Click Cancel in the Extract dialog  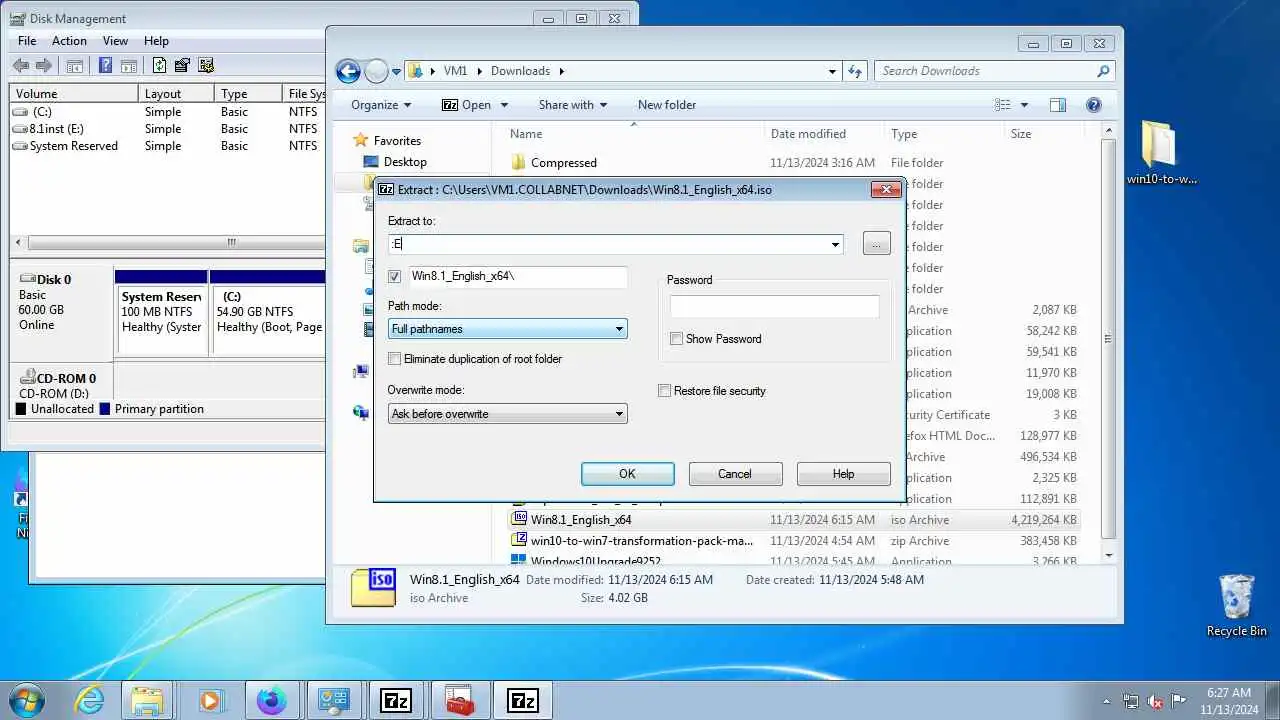pyautogui.click(x=735, y=474)
